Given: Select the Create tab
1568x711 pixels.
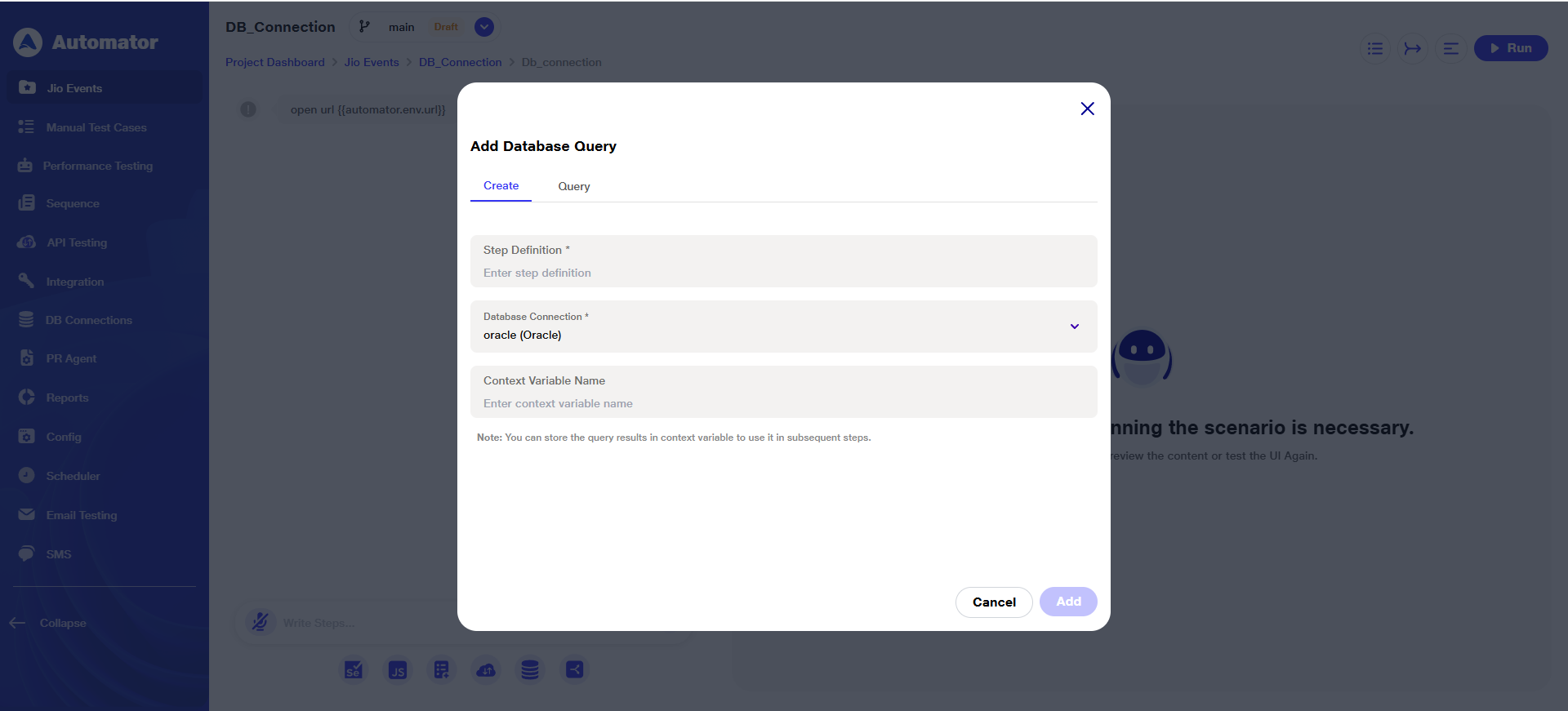Looking at the screenshot, I should coord(501,185).
